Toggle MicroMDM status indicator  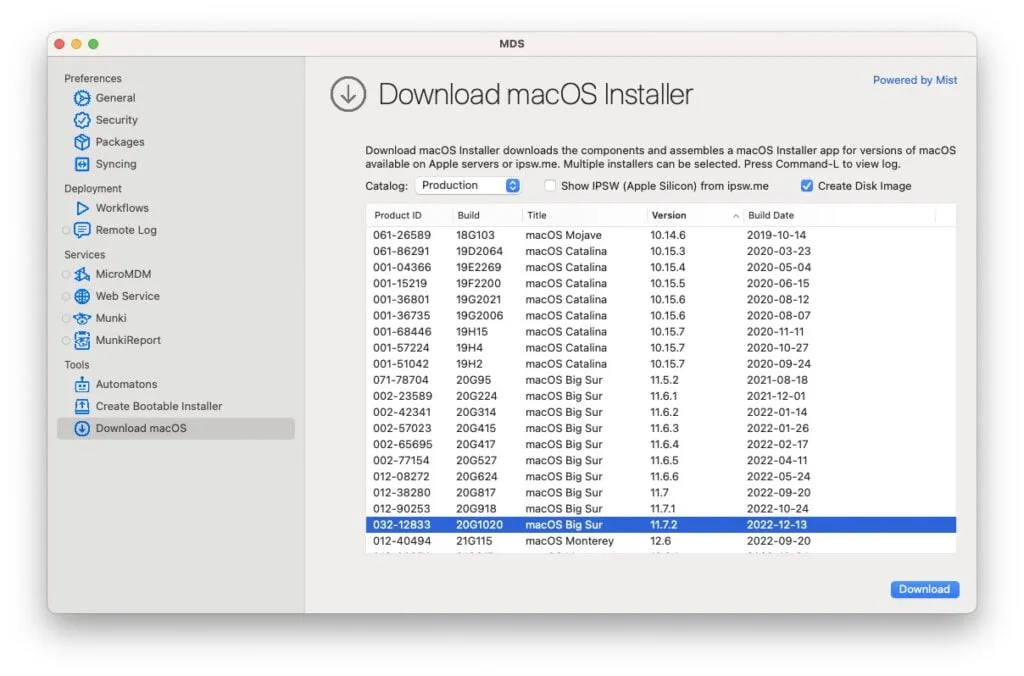66,274
